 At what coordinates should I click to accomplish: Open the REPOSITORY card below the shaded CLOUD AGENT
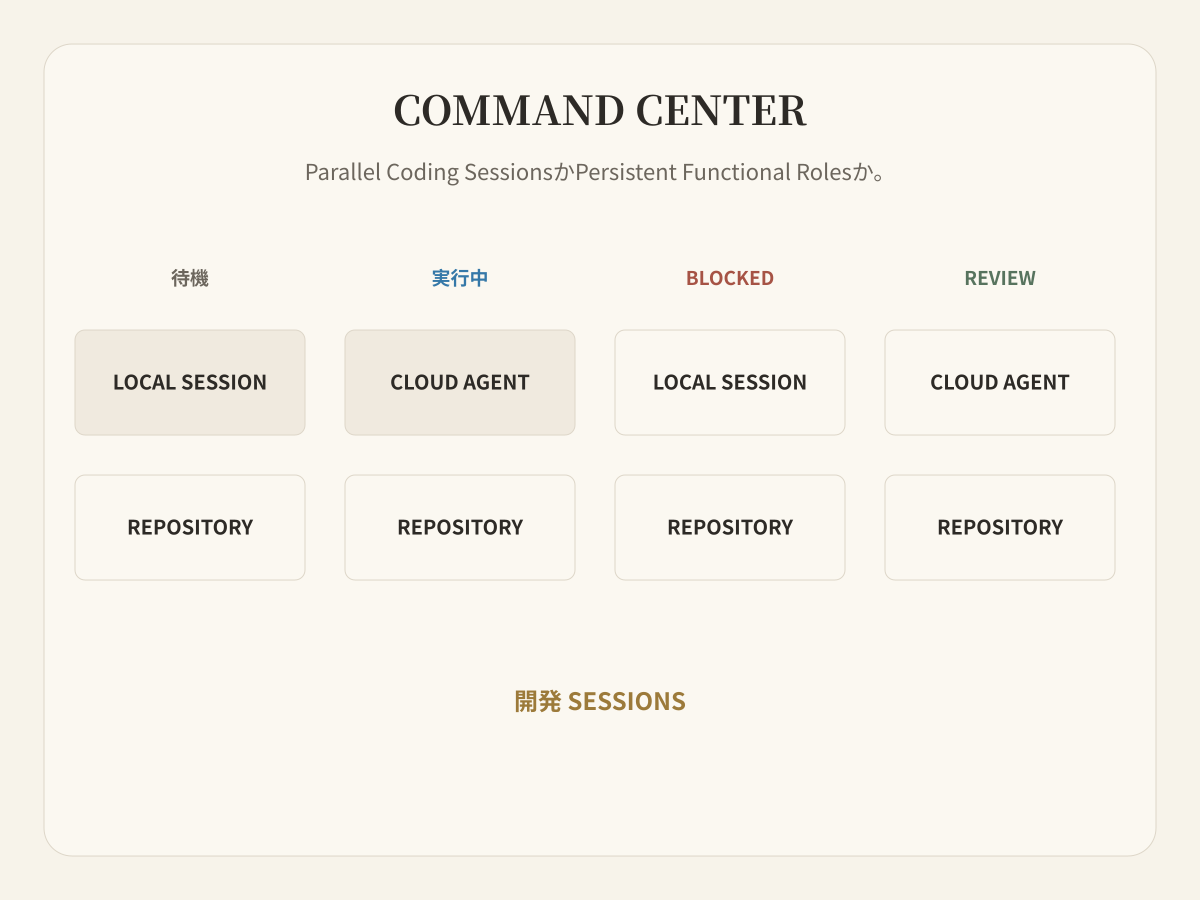(460, 527)
